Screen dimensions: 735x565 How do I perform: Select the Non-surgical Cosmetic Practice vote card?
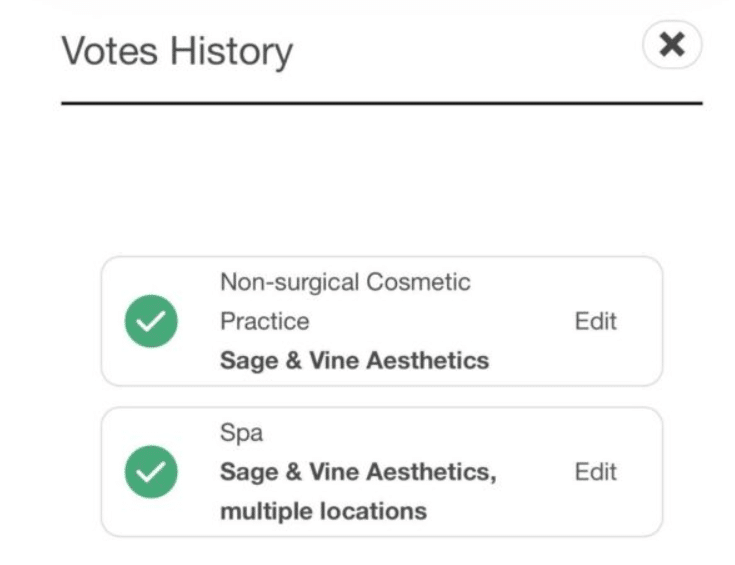pyautogui.click(x=381, y=322)
